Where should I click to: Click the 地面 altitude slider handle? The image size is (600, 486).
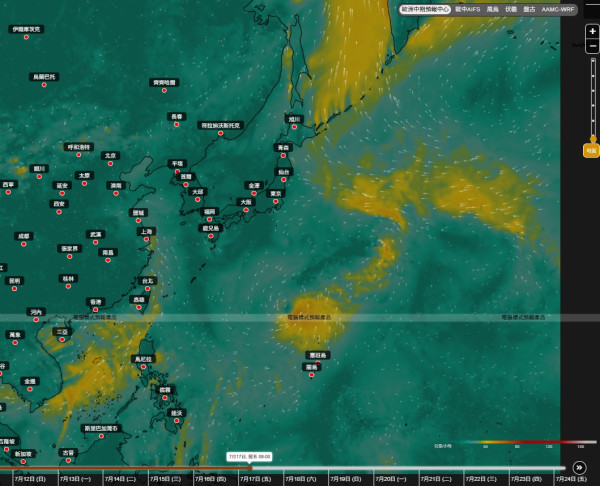point(591,150)
